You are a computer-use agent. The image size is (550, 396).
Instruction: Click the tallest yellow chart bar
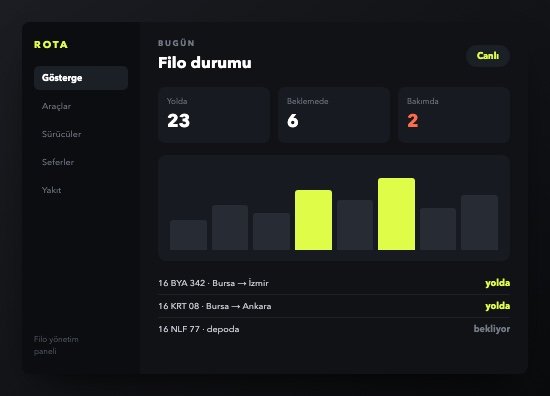tap(396, 214)
